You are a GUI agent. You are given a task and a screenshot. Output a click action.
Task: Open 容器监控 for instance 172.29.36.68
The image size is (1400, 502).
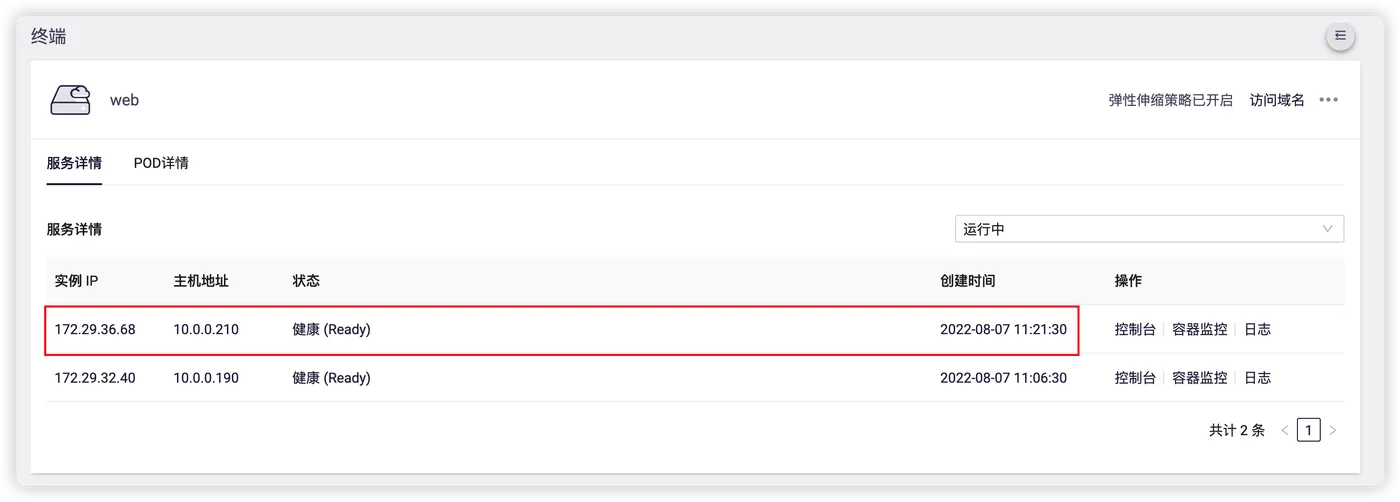(1199, 329)
